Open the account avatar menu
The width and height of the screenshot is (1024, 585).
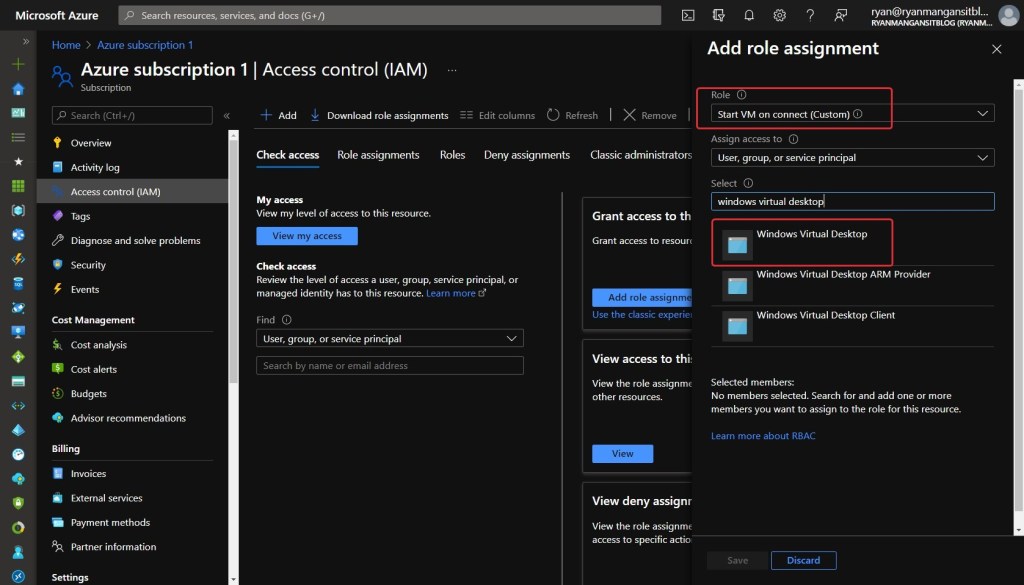pyautogui.click(x=1008, y=15)
